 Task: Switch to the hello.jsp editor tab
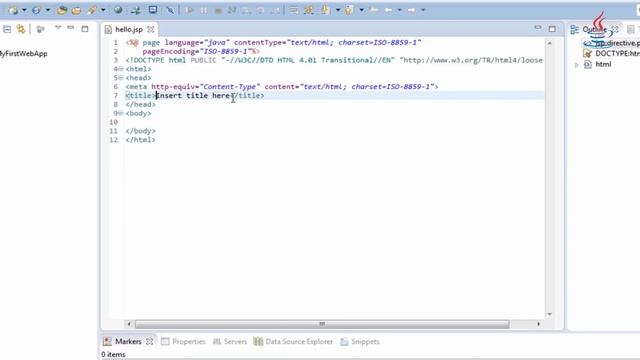point(129,29)
